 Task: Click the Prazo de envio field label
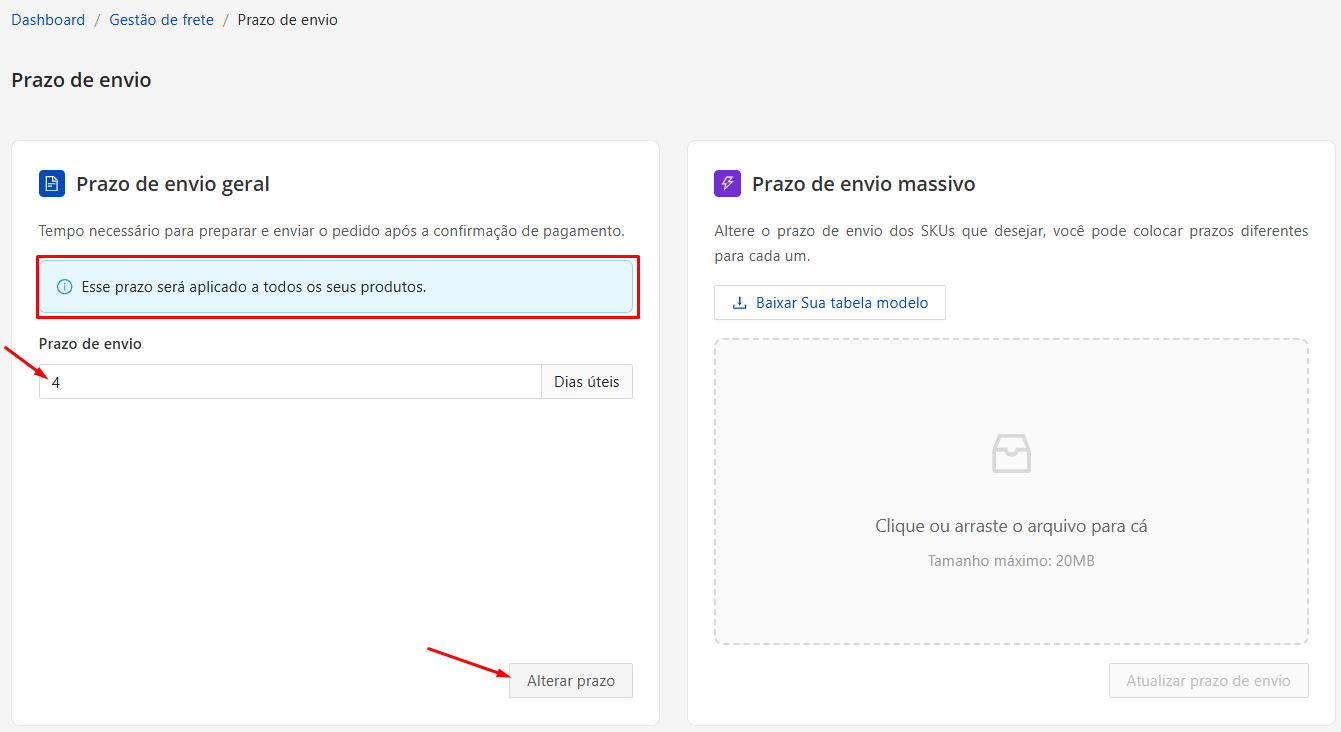tap(90, 344)
